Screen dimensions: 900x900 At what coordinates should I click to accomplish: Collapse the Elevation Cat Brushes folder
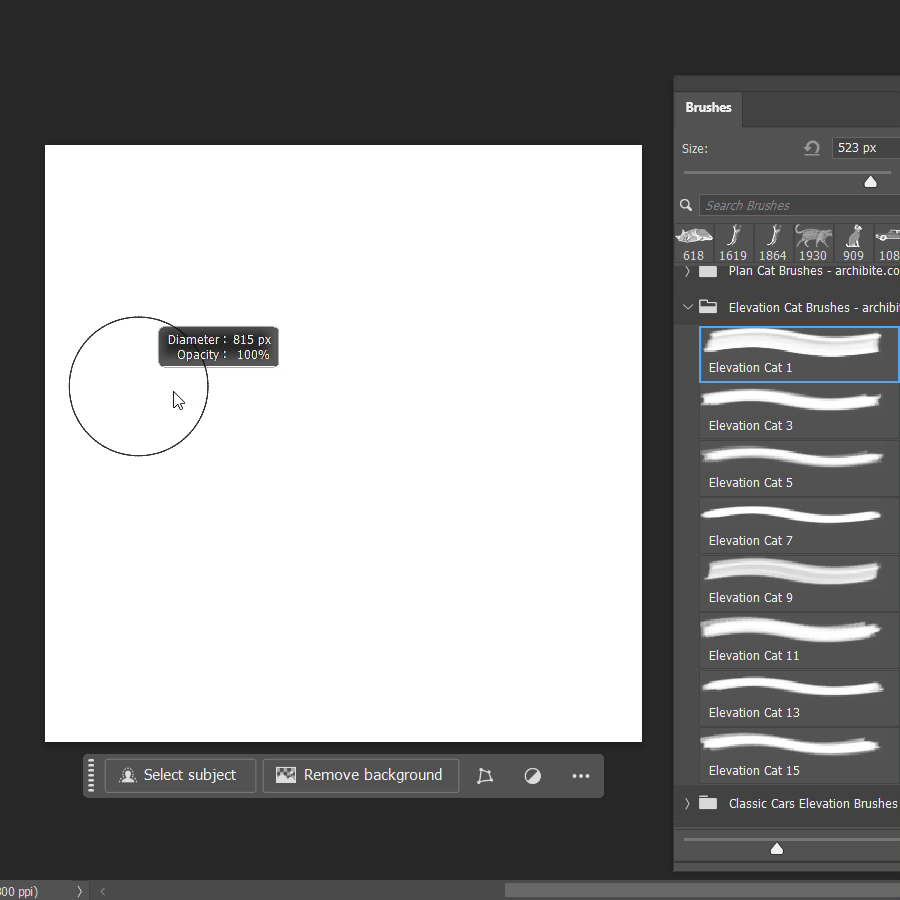(x=687, y=307)
